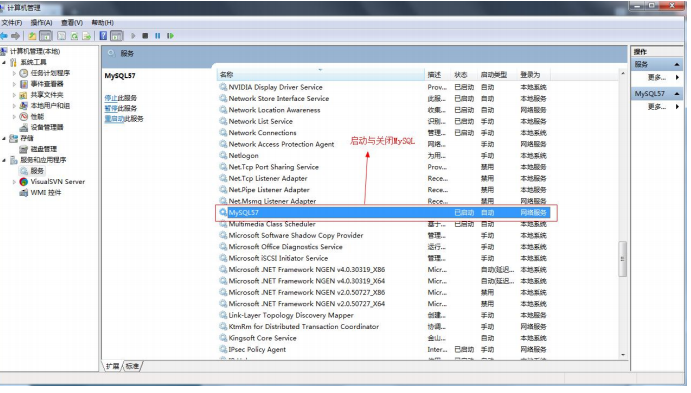Expand the 任务计划程序 node arrow
The image size is (691, 393).
click(14, 73)
